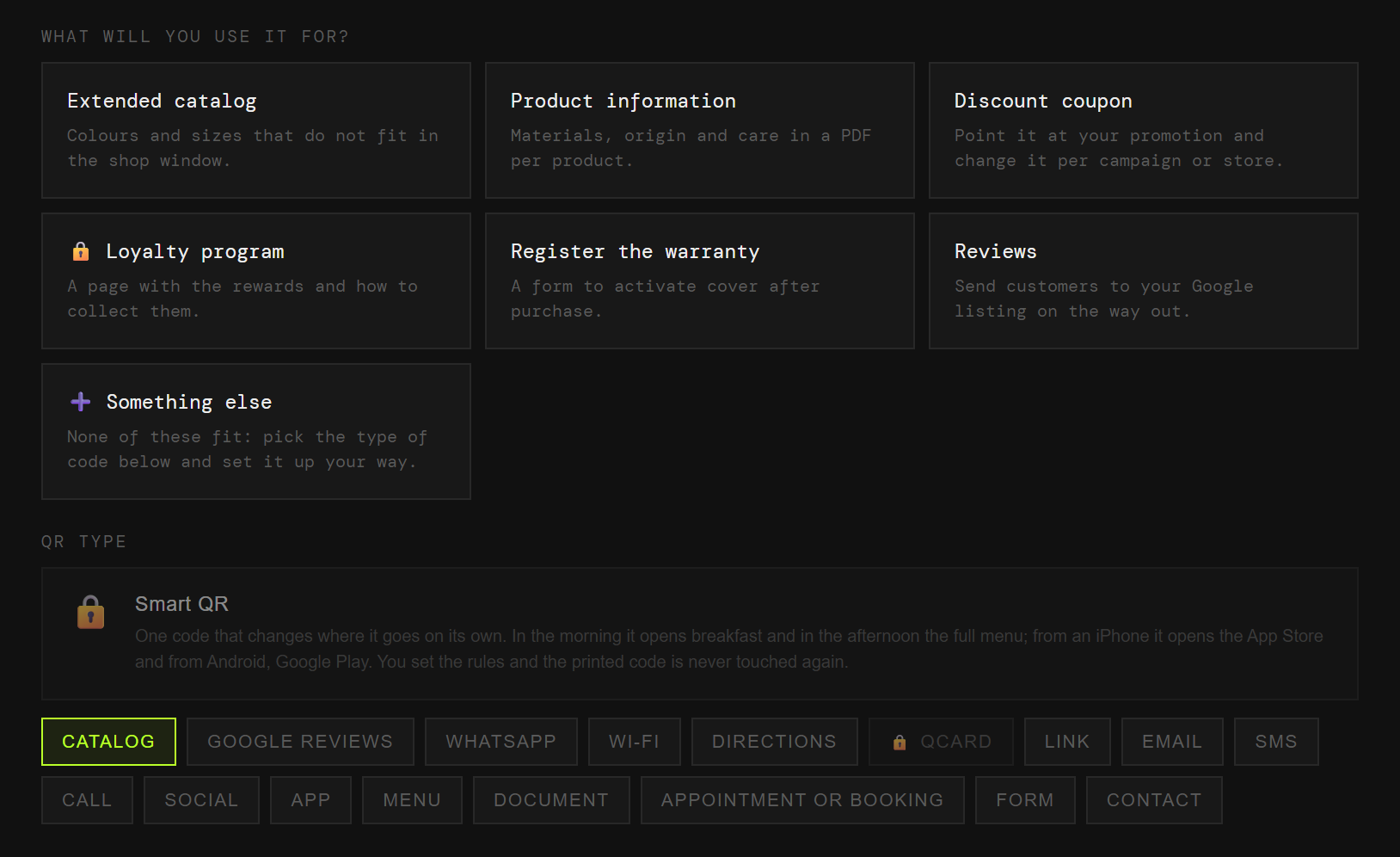Pick the Discount coupon card
This screenshot has width=1400, height=857.
click(1144, 130)
